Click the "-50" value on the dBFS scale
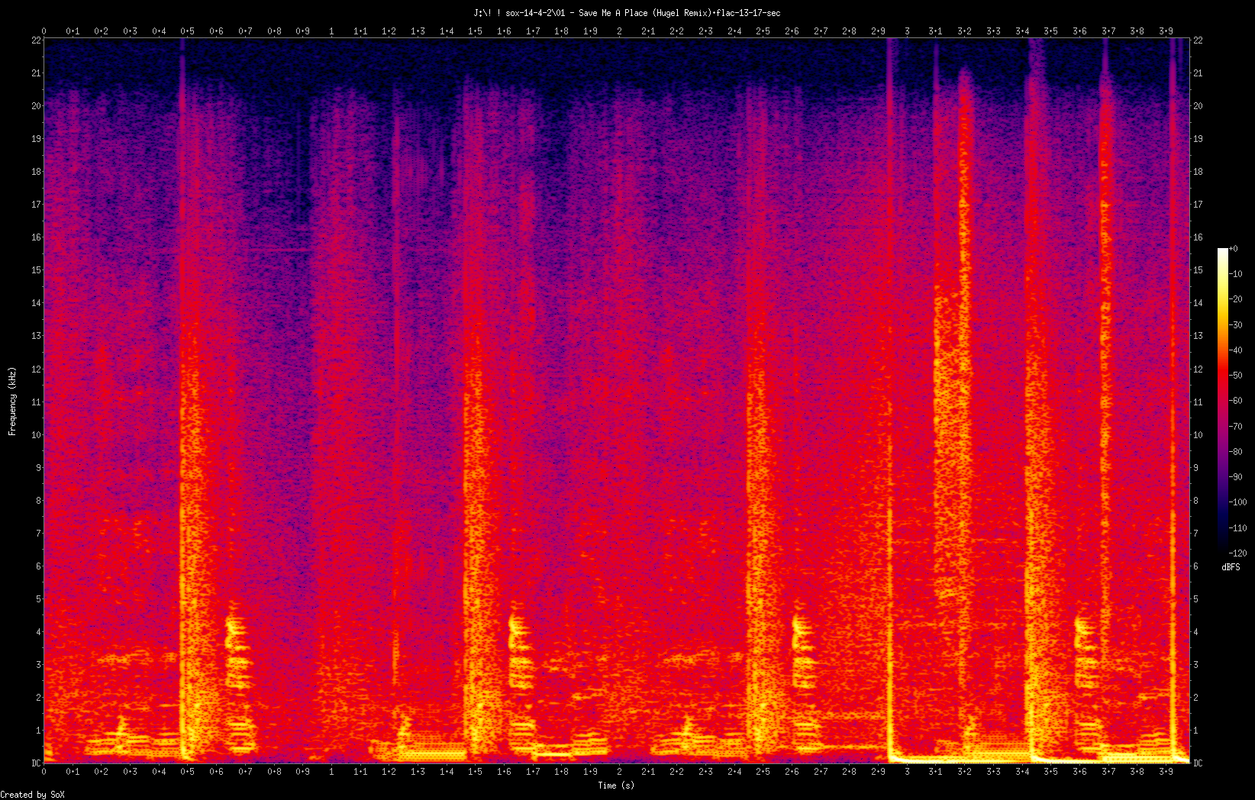This screenshot has height=800, width=1255. (1236, 374)
